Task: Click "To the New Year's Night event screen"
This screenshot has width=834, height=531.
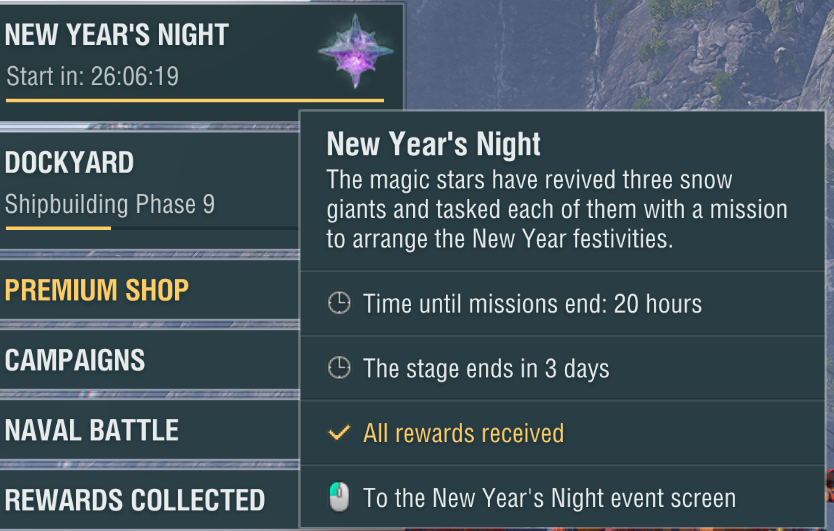Action: (549, 498)
